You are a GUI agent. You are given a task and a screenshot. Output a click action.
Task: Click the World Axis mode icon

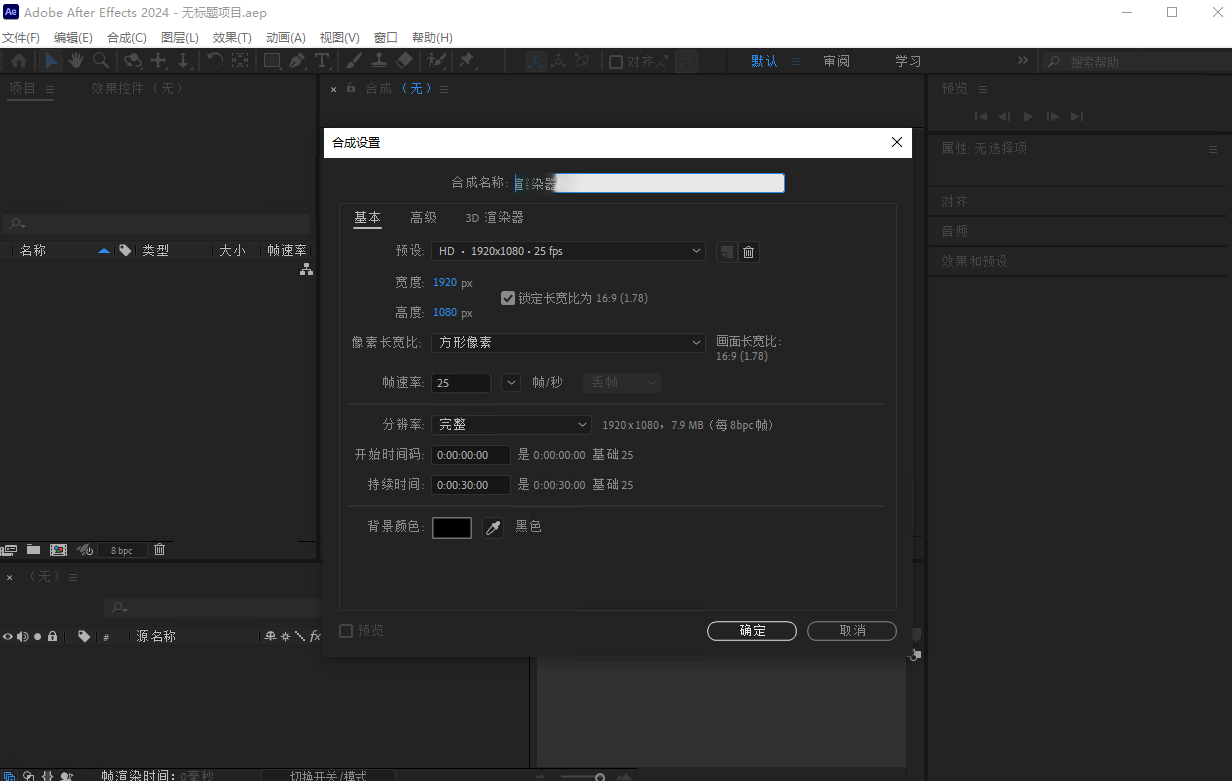(x=559, y=61)
